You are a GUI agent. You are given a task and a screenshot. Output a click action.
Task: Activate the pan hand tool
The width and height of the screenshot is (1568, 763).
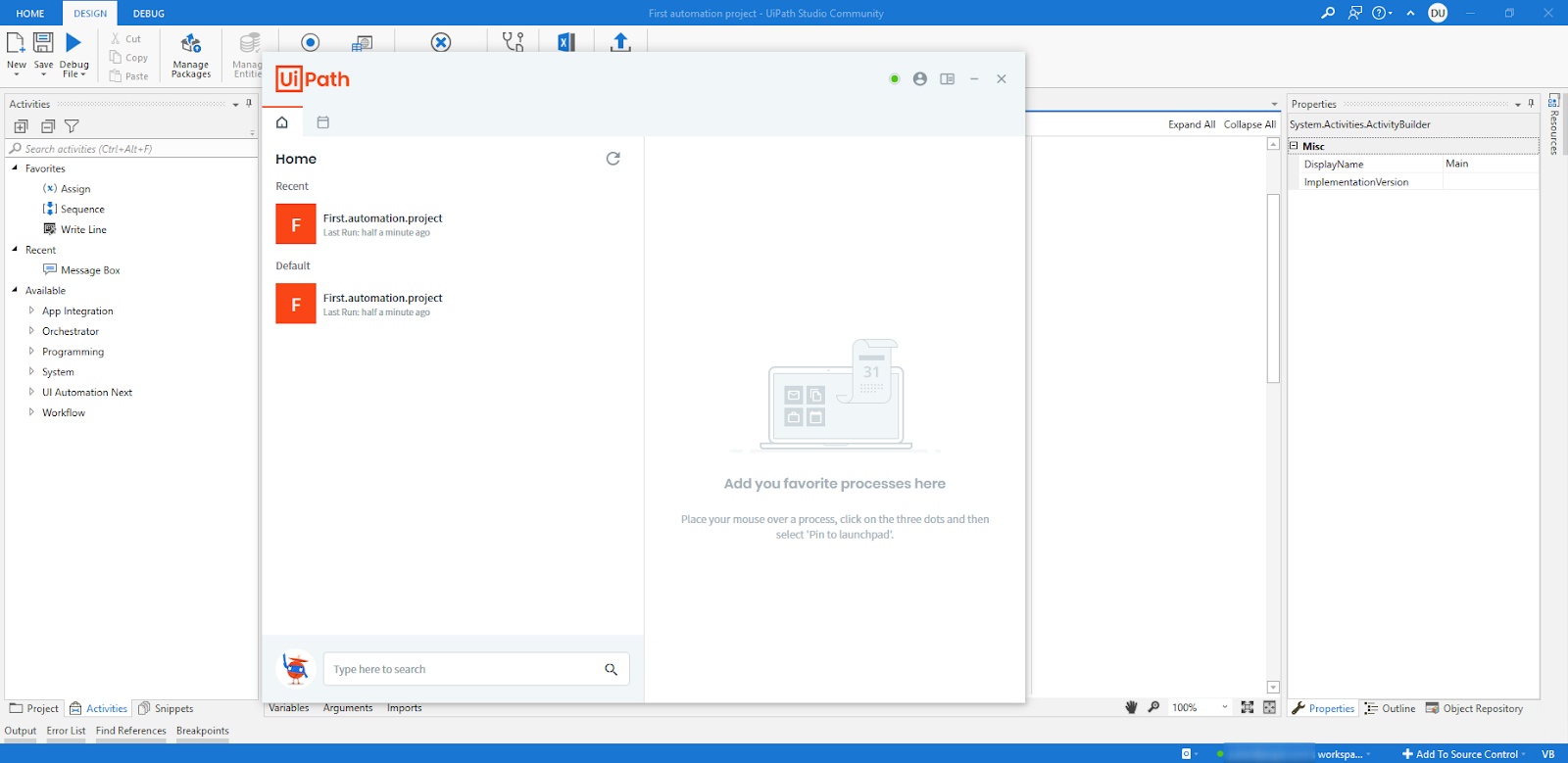click(1131, 707)
